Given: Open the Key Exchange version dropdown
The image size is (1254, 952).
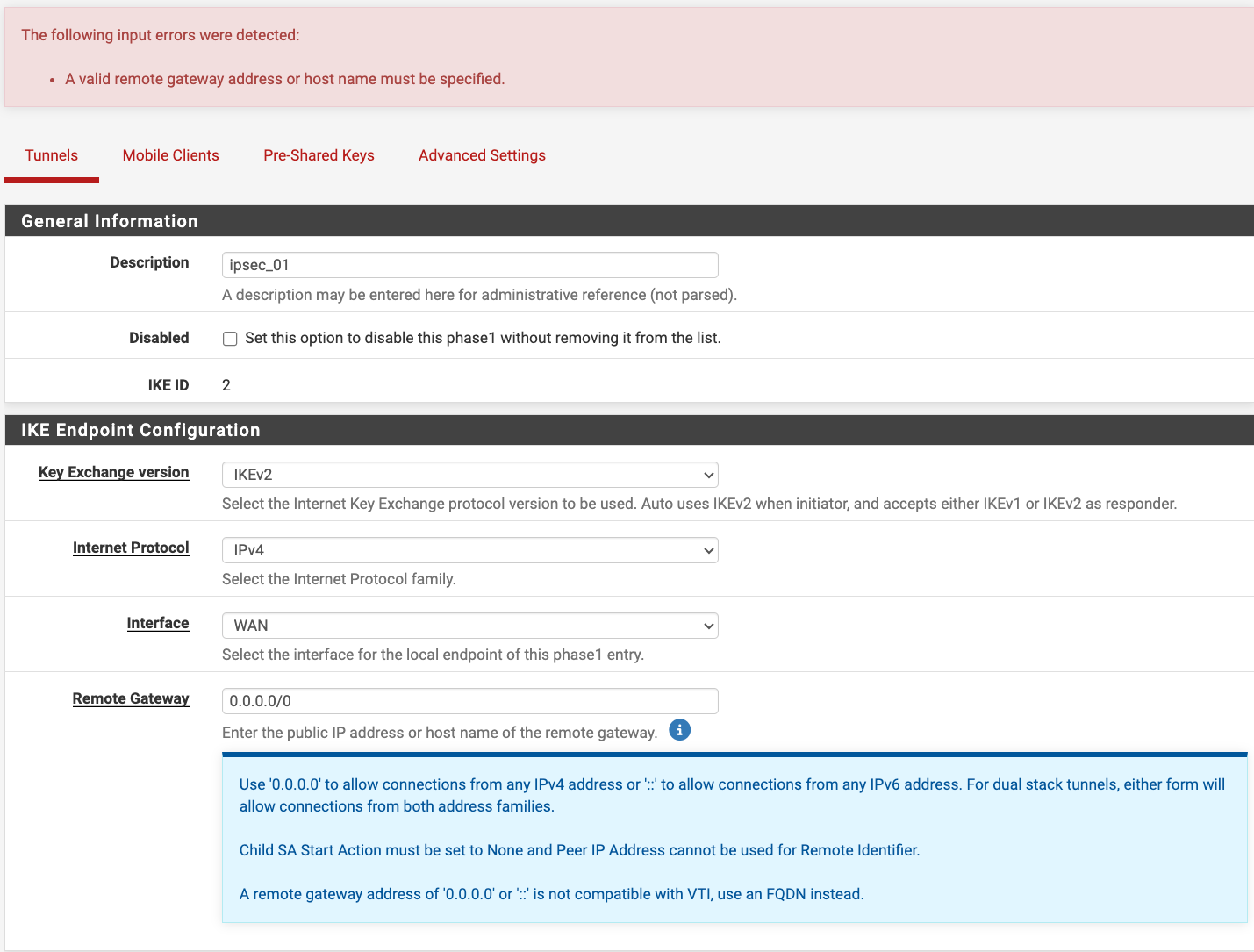Looking at the screenshot, I should click(469, 475).
